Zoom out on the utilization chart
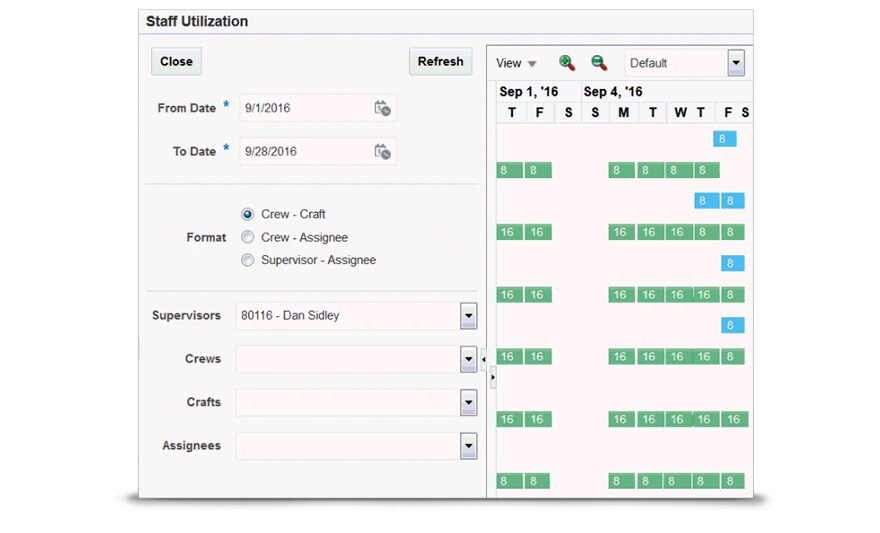 tap(599, 63)
